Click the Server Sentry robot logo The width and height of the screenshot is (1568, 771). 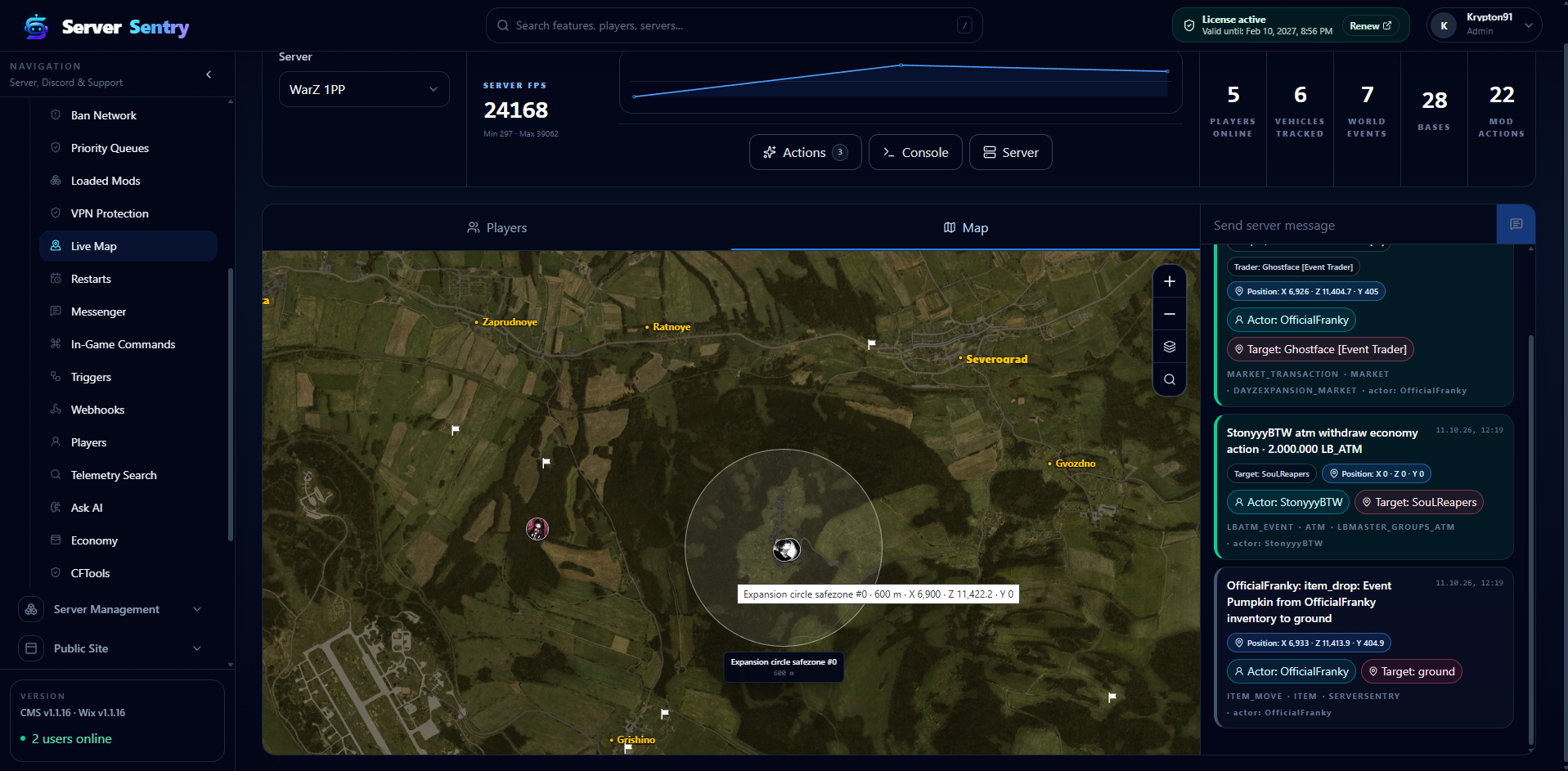coord(36,26)
